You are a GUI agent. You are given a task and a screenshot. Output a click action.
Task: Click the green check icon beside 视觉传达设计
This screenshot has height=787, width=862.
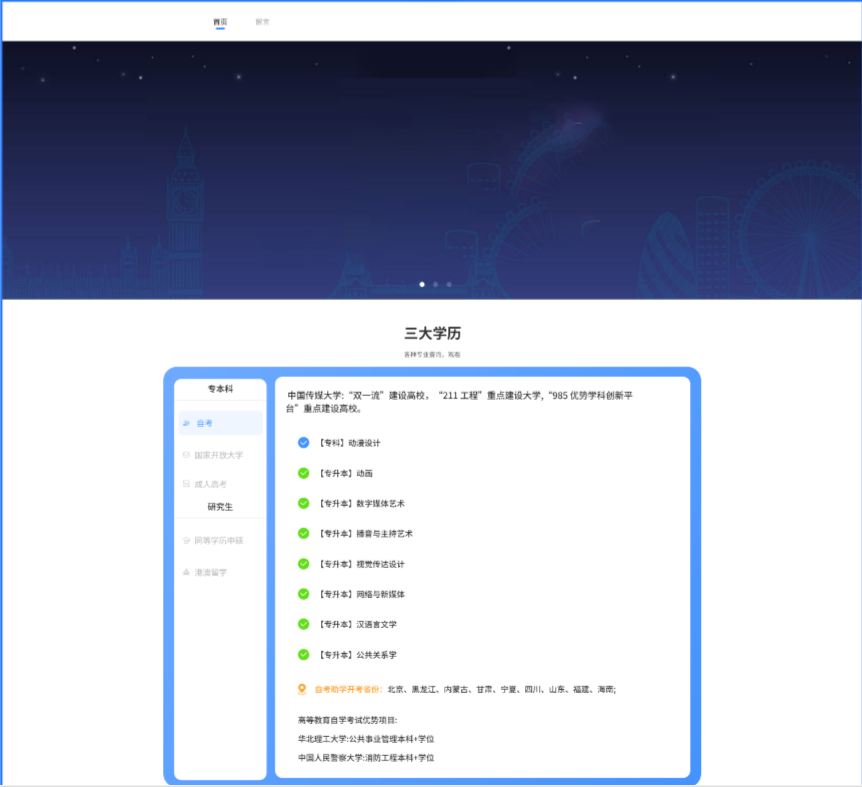(x=303, y=564)
